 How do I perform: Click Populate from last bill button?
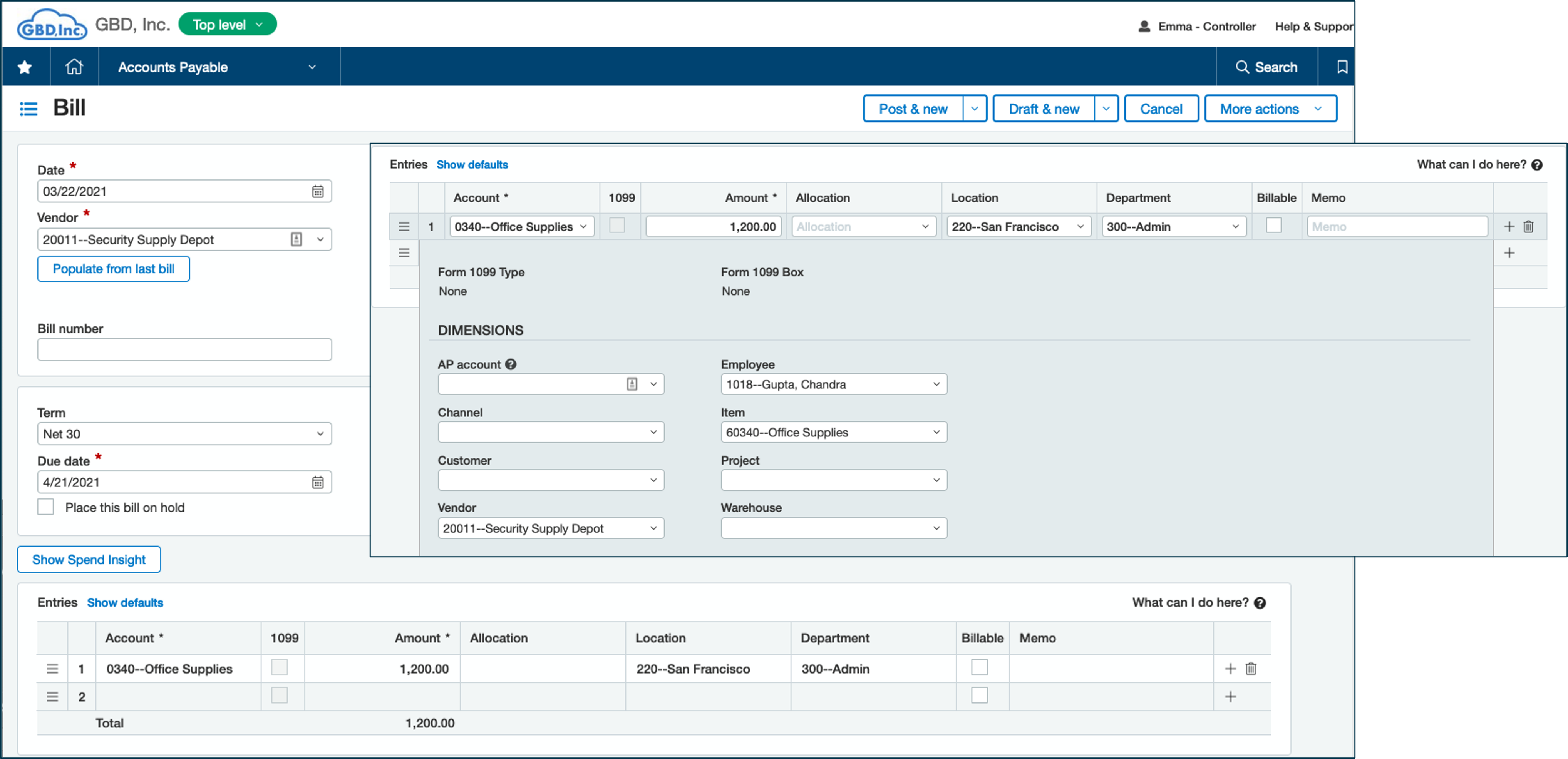click(113, 269)
